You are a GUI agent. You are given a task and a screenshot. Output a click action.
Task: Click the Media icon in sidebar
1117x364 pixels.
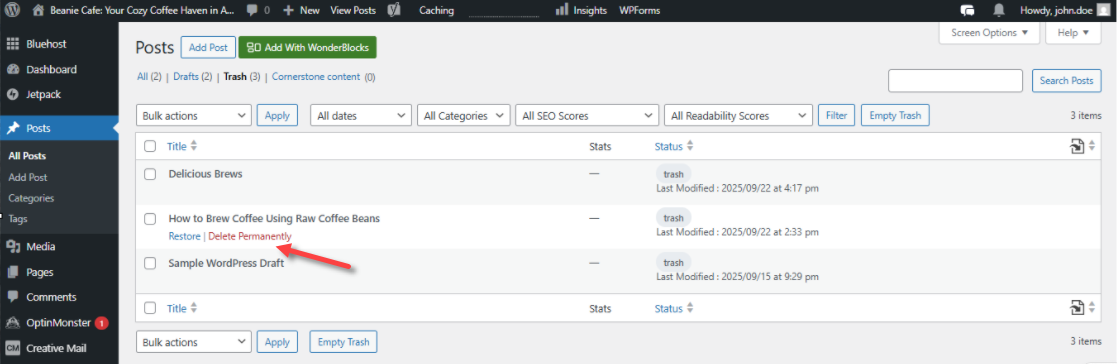[12, 246]
